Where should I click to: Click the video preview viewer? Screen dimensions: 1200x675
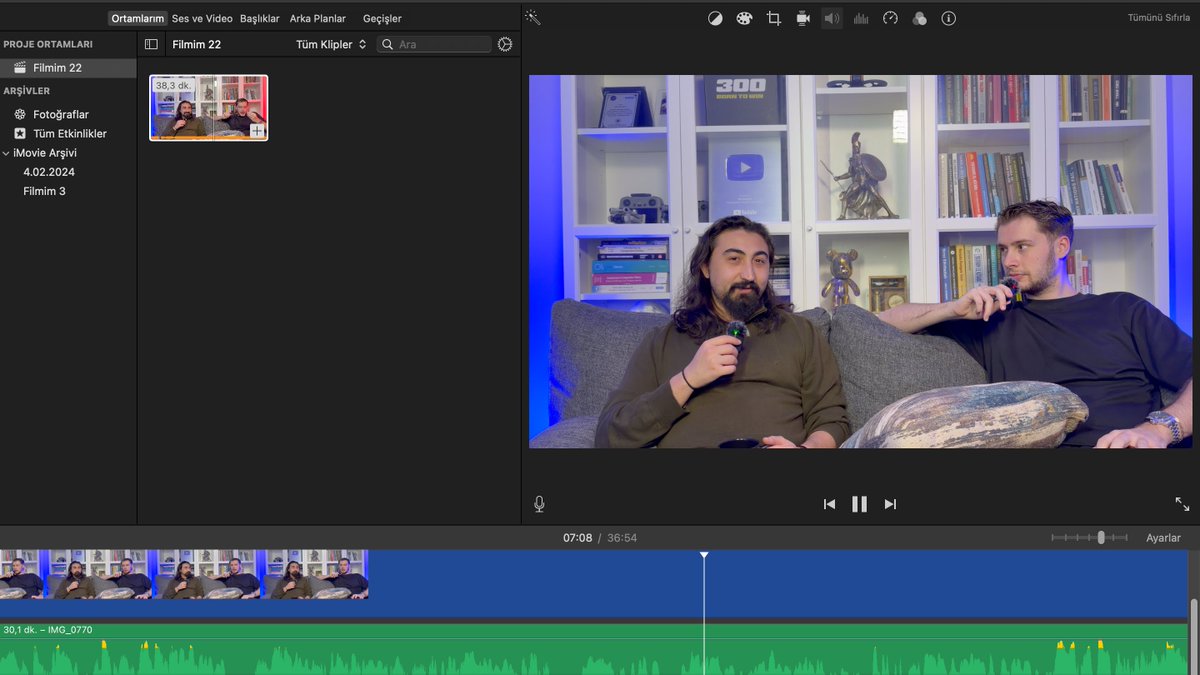[x=860, y=262]
